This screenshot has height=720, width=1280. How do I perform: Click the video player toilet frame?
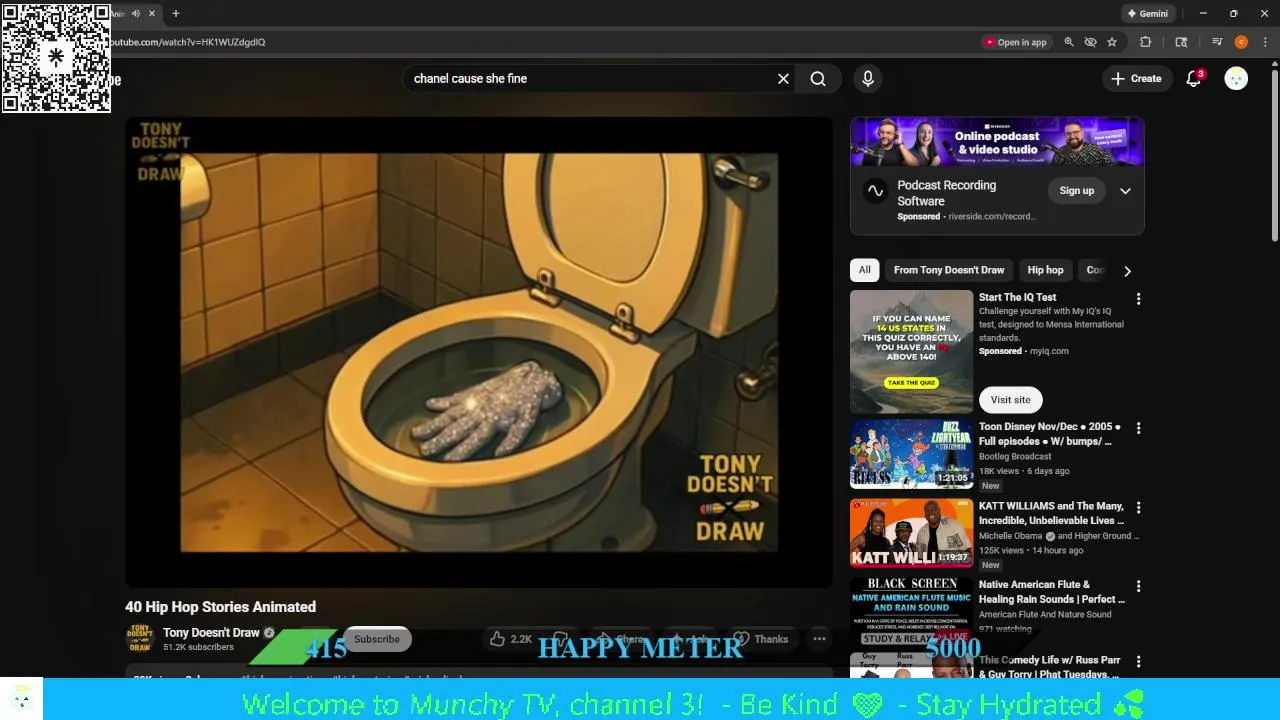[479, 352]
